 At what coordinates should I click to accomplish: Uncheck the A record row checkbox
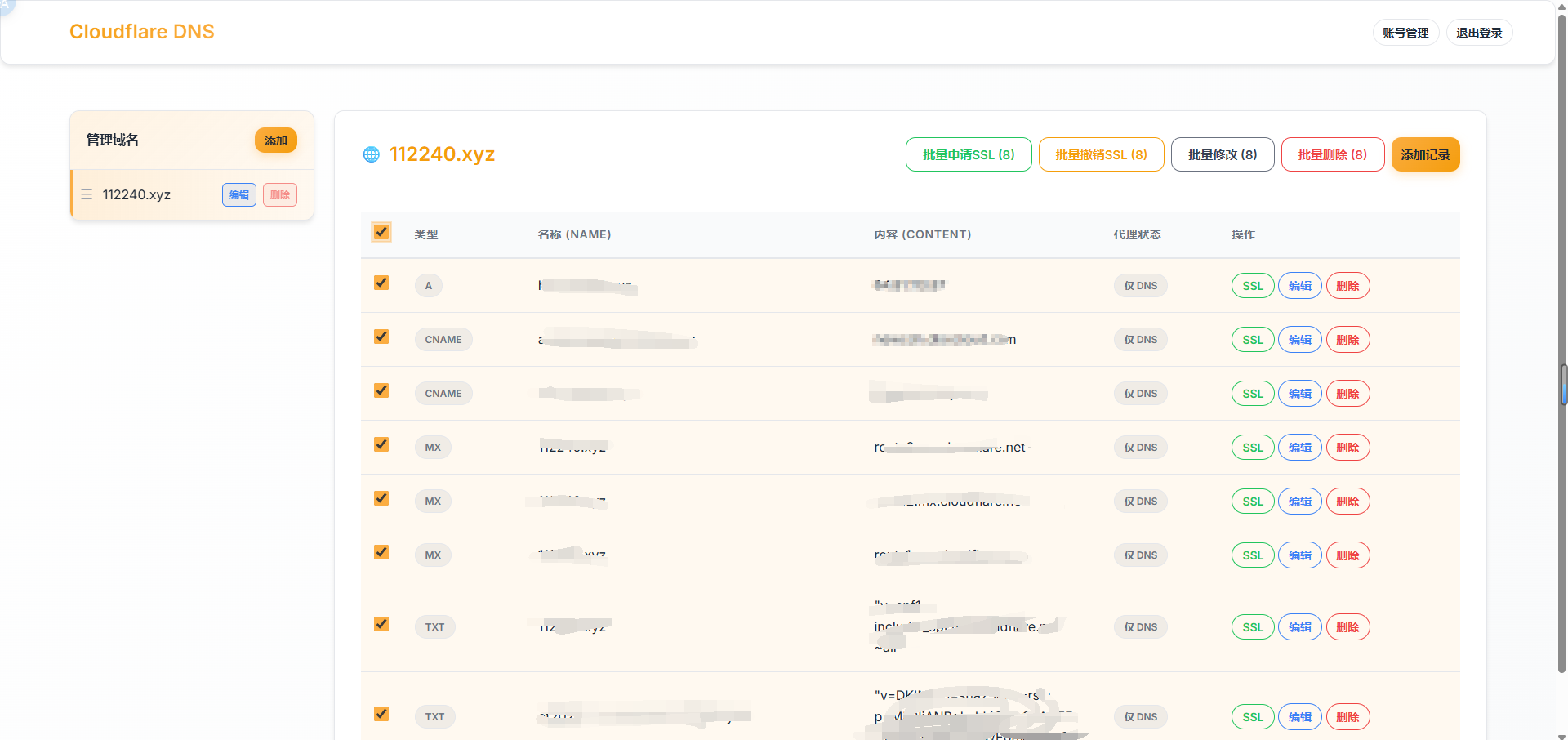pyautogui.click(x=381, y=283)
